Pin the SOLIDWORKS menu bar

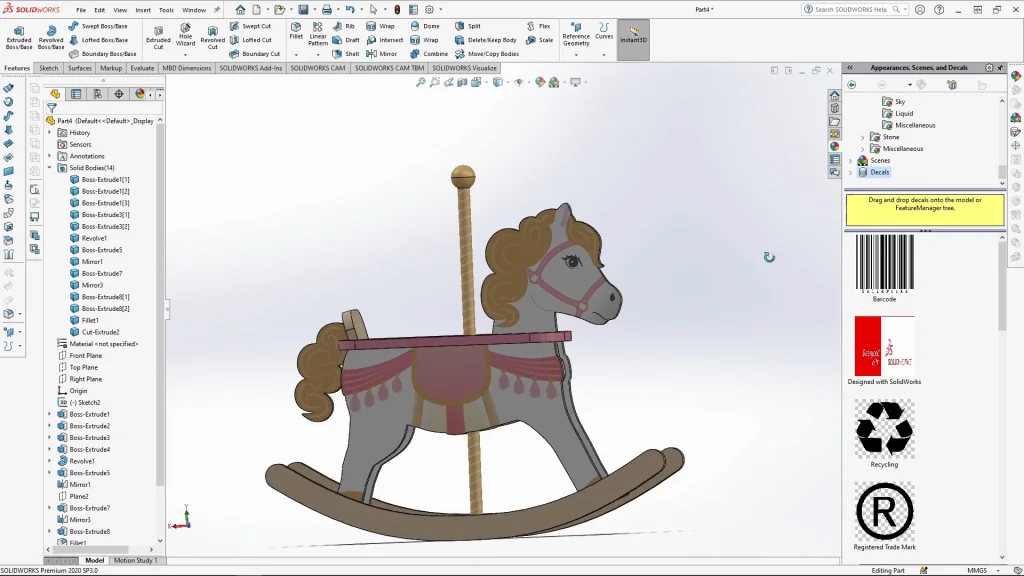pyautogui.click(x=217, y=10)
